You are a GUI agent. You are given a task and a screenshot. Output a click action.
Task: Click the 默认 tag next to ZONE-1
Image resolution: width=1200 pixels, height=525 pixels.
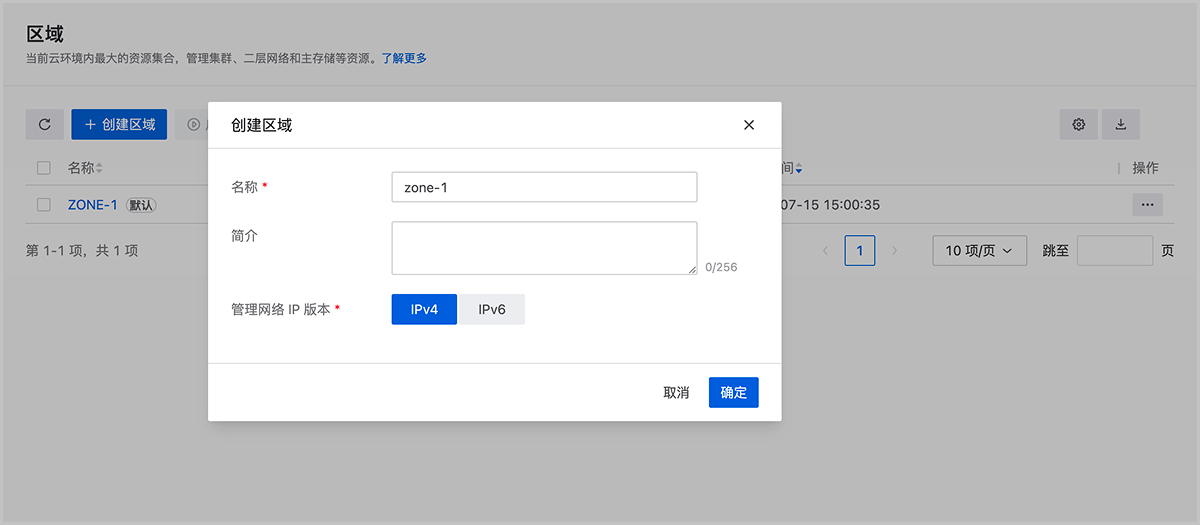coord(141,205)
